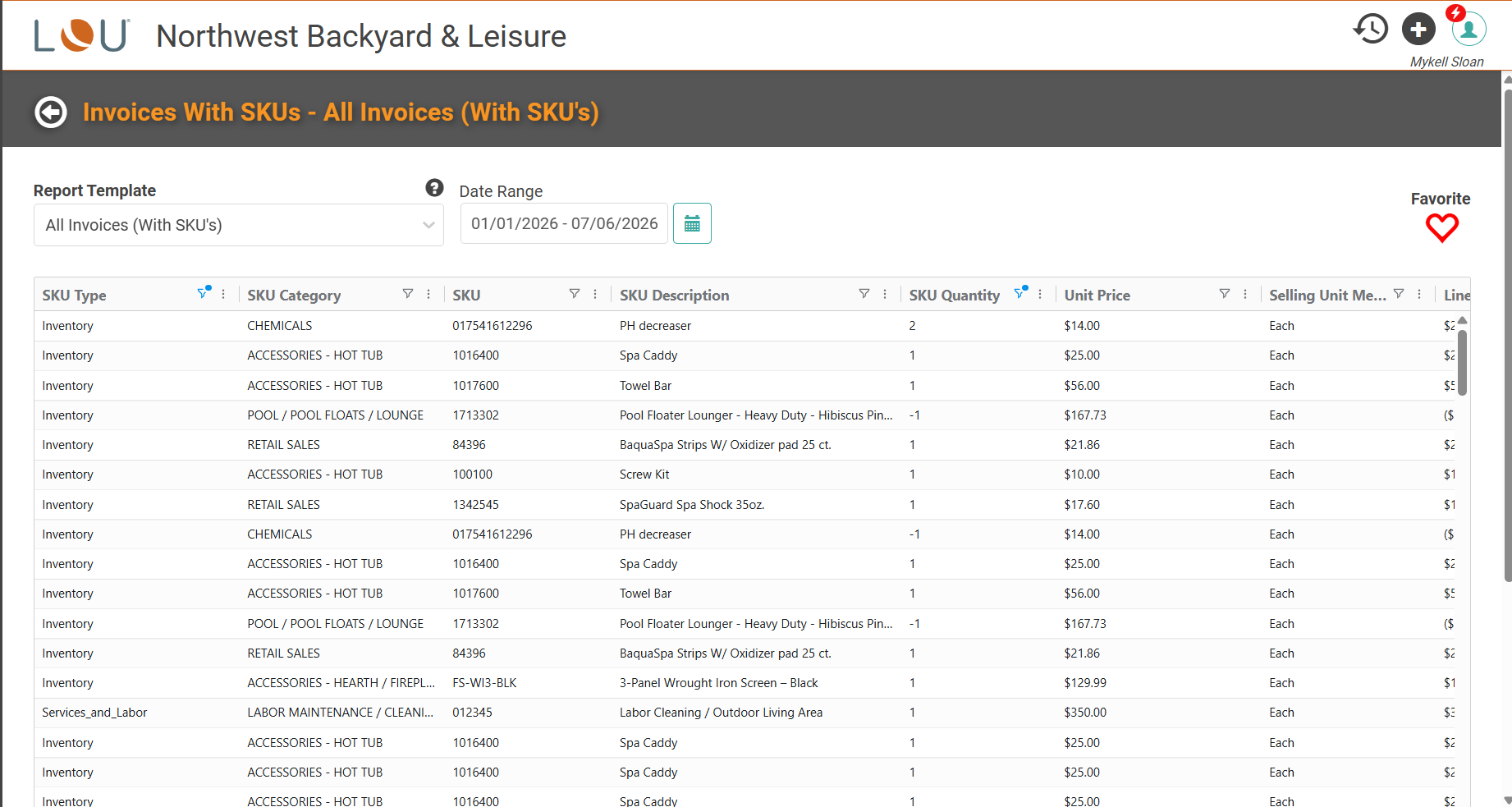
Task: Click the back arrow beside Invoices With SKUs
Action: [x=51, y=112]
